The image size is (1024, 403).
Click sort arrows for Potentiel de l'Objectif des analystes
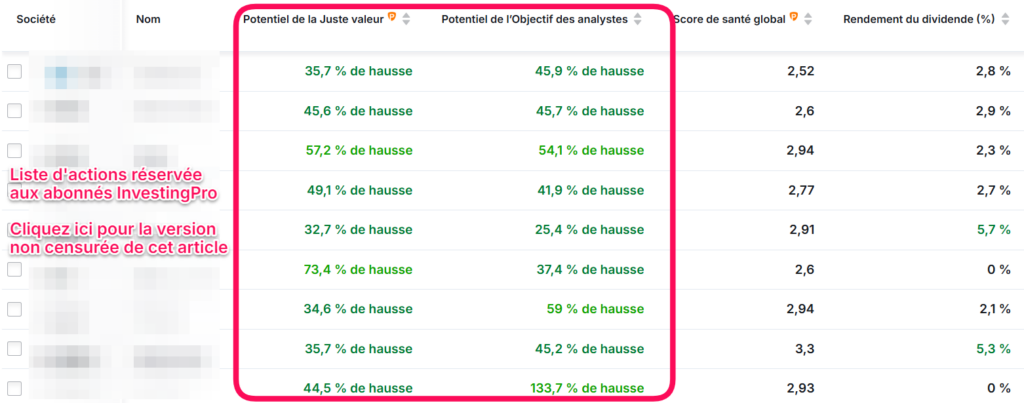pos(637,19)
